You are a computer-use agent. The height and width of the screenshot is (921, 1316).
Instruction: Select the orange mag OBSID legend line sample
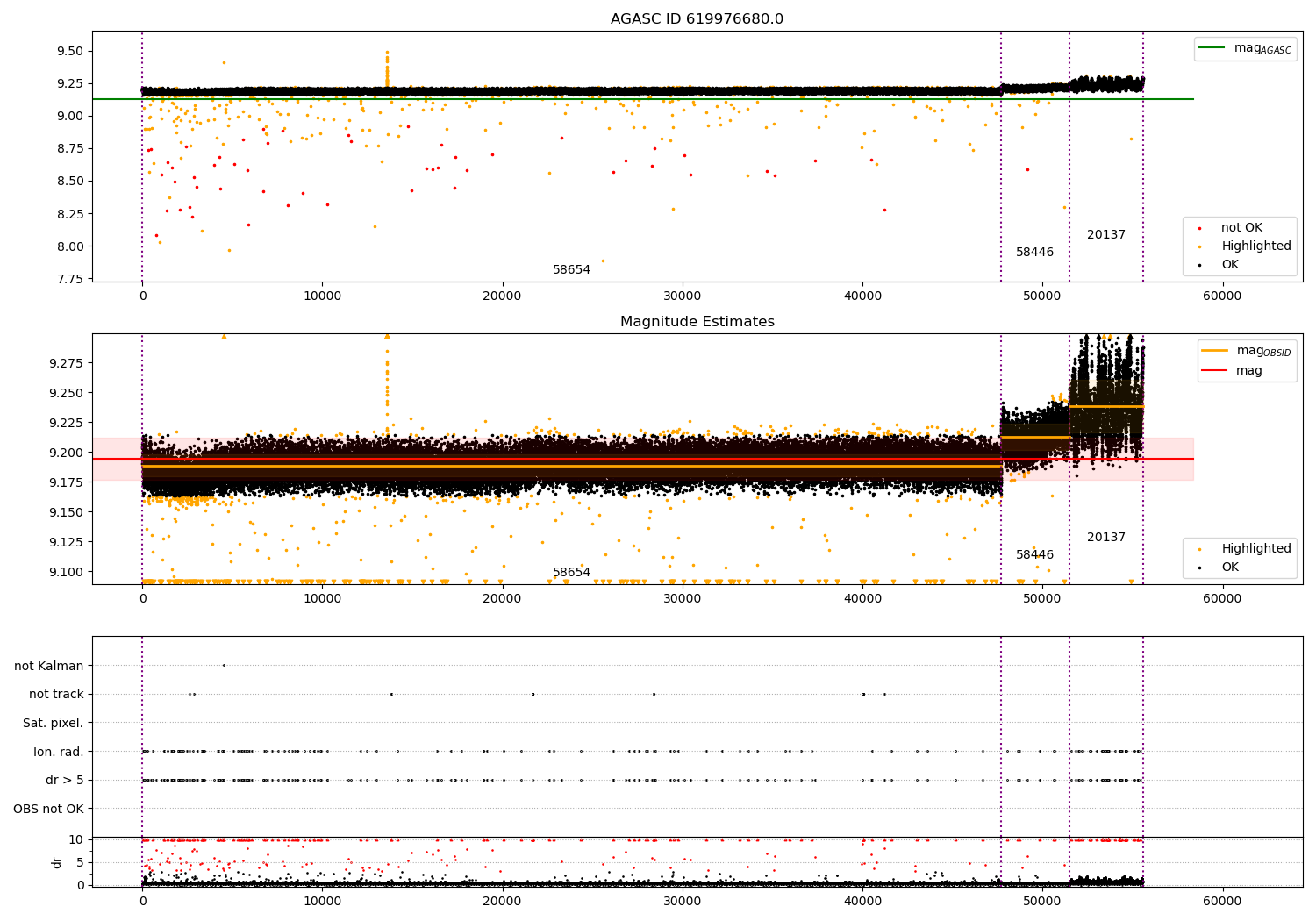(x=1214, y=351)
